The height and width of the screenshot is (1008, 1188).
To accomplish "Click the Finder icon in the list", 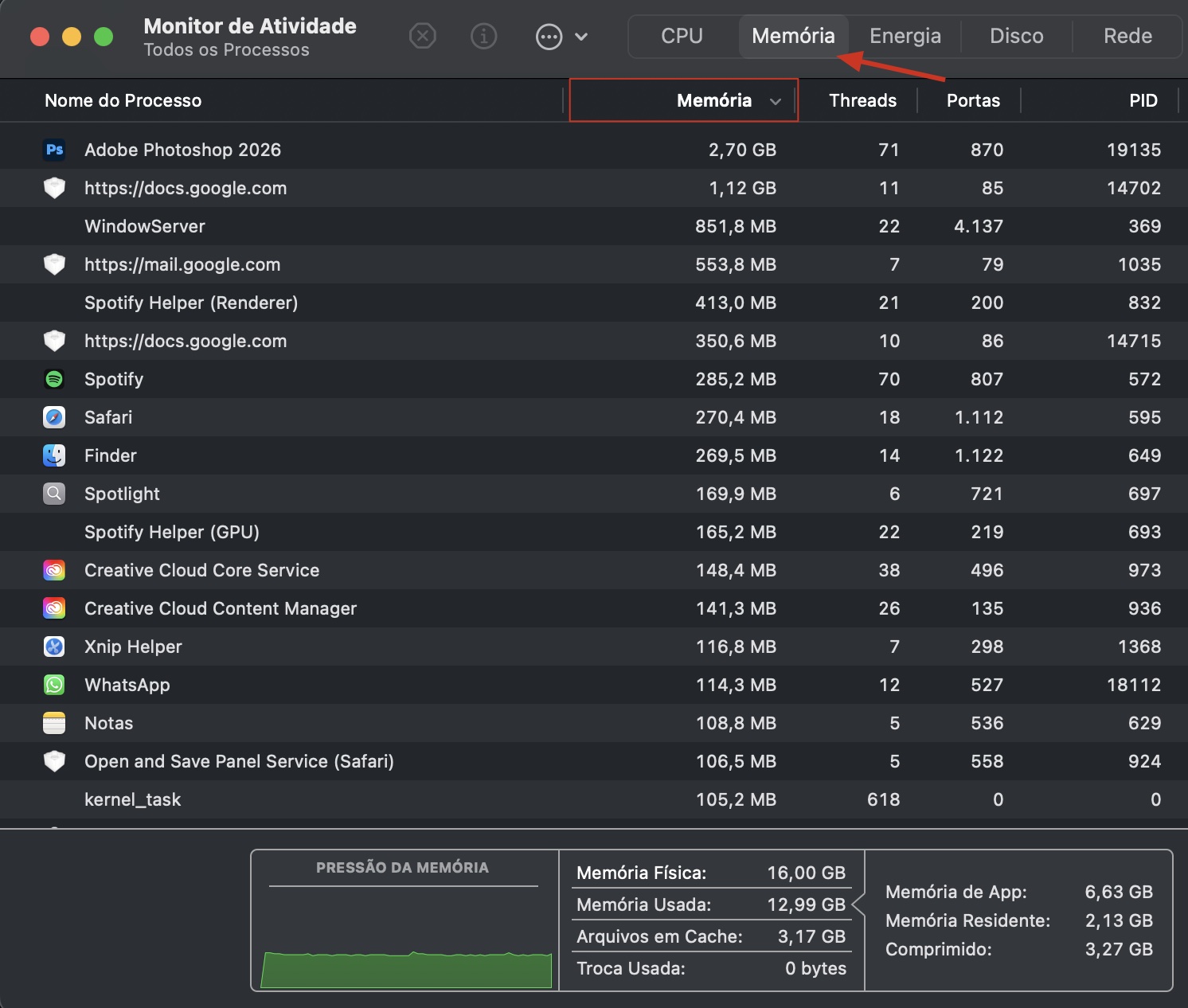I will coord(54,455).
